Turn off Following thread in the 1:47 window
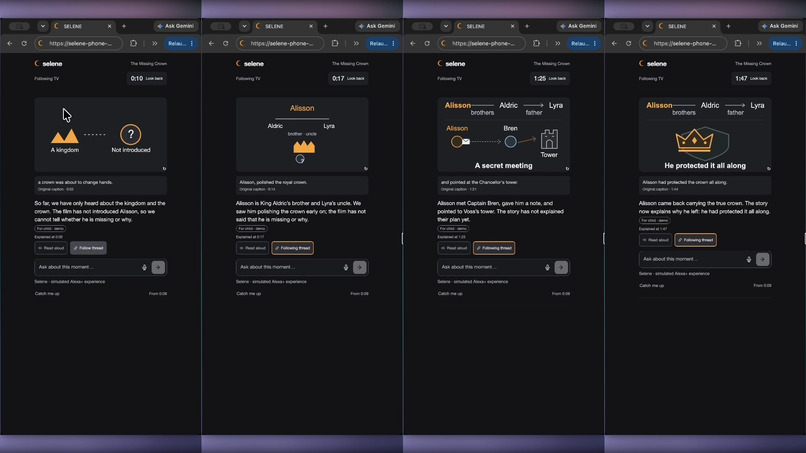Viewport: 806px width, 453px height. coord(695,240)
